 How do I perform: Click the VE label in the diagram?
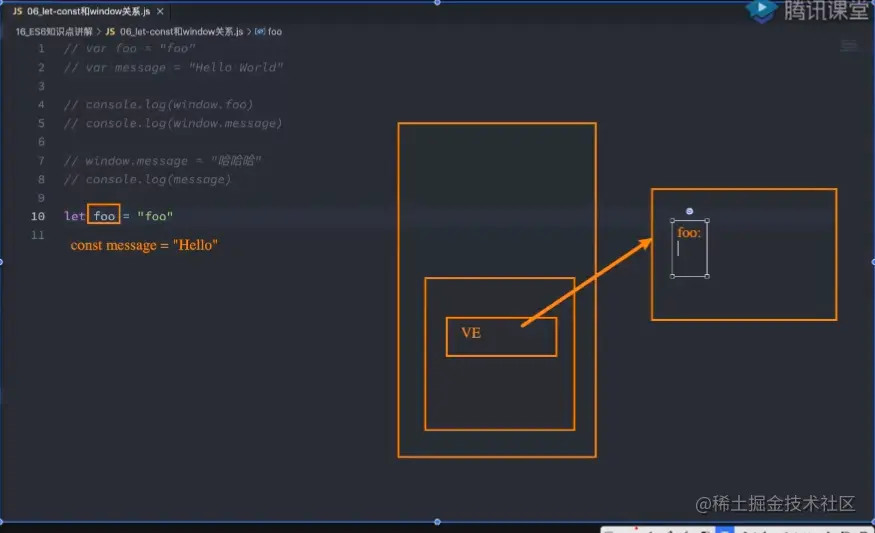[x=471, y=333]
